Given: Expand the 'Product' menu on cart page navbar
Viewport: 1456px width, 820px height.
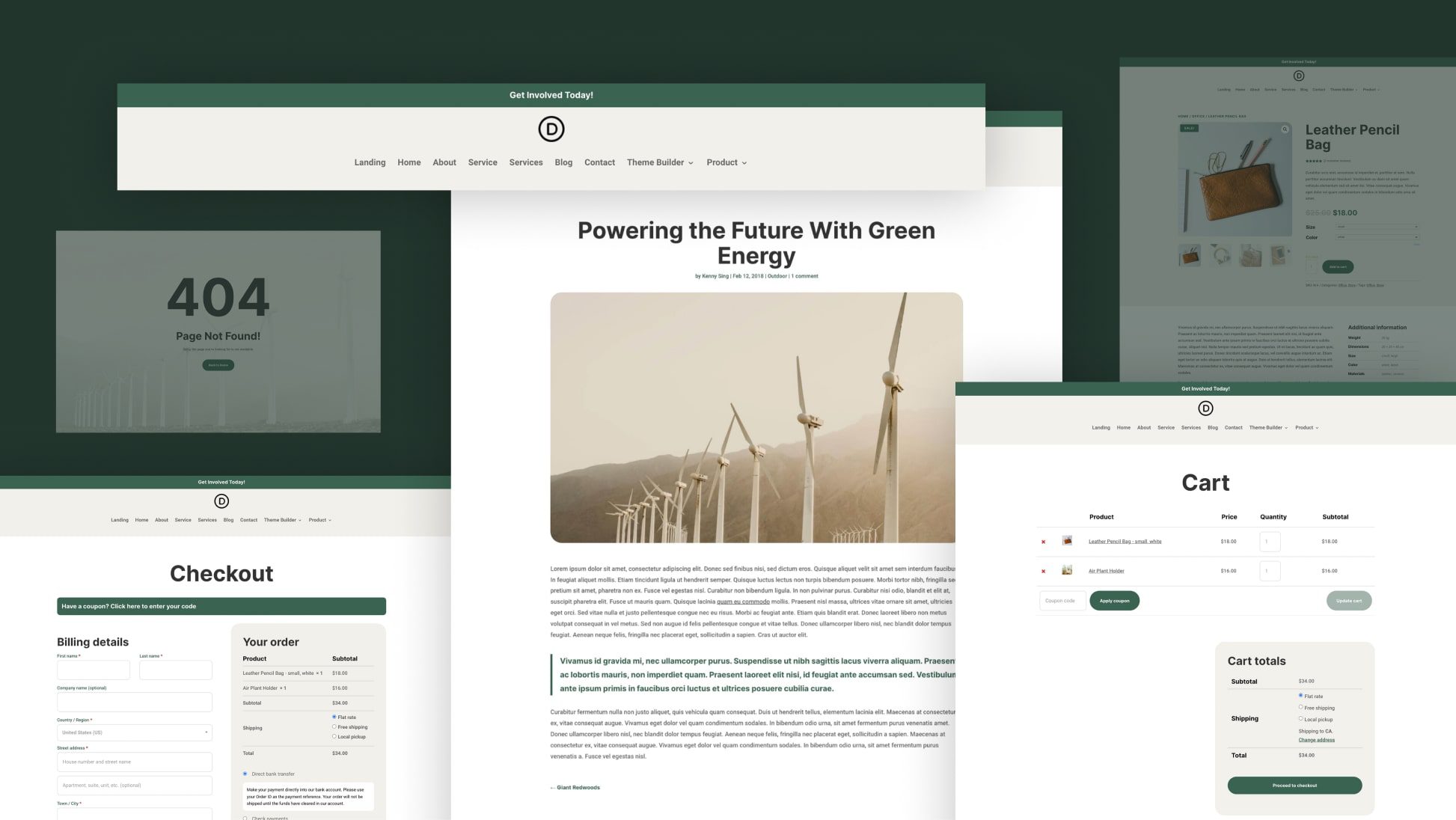Looking at the screenshot, I should 1307,427.
